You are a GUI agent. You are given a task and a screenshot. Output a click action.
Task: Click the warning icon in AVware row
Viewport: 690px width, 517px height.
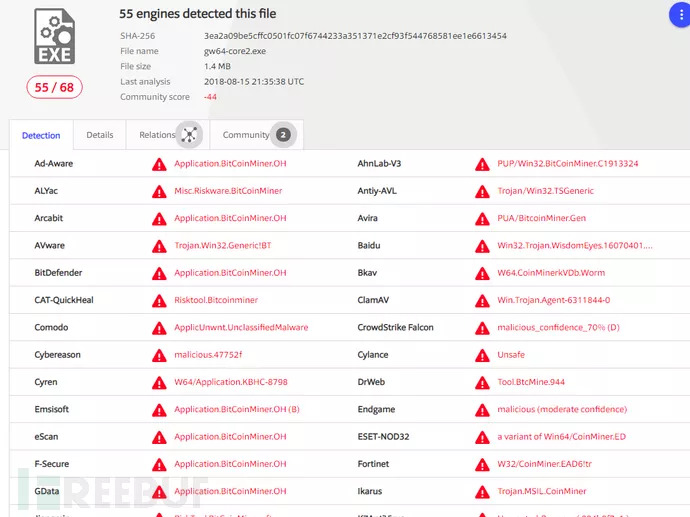click(159, 246)
